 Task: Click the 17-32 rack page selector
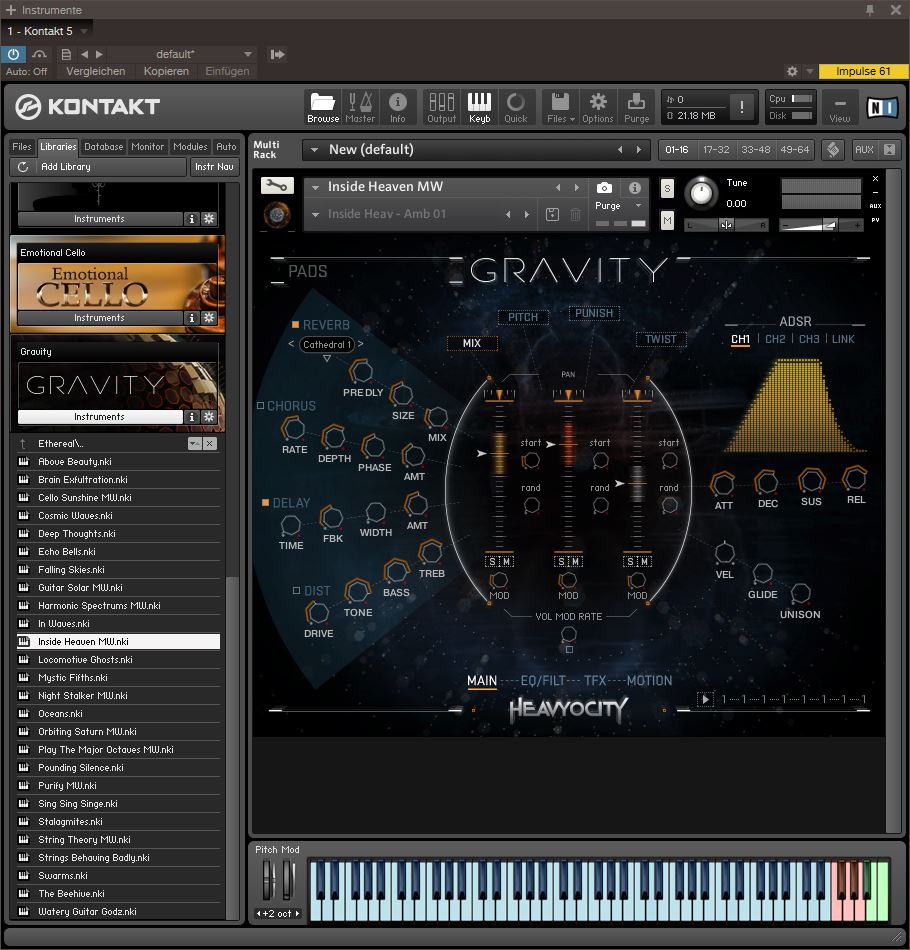[x=716, y=150]
